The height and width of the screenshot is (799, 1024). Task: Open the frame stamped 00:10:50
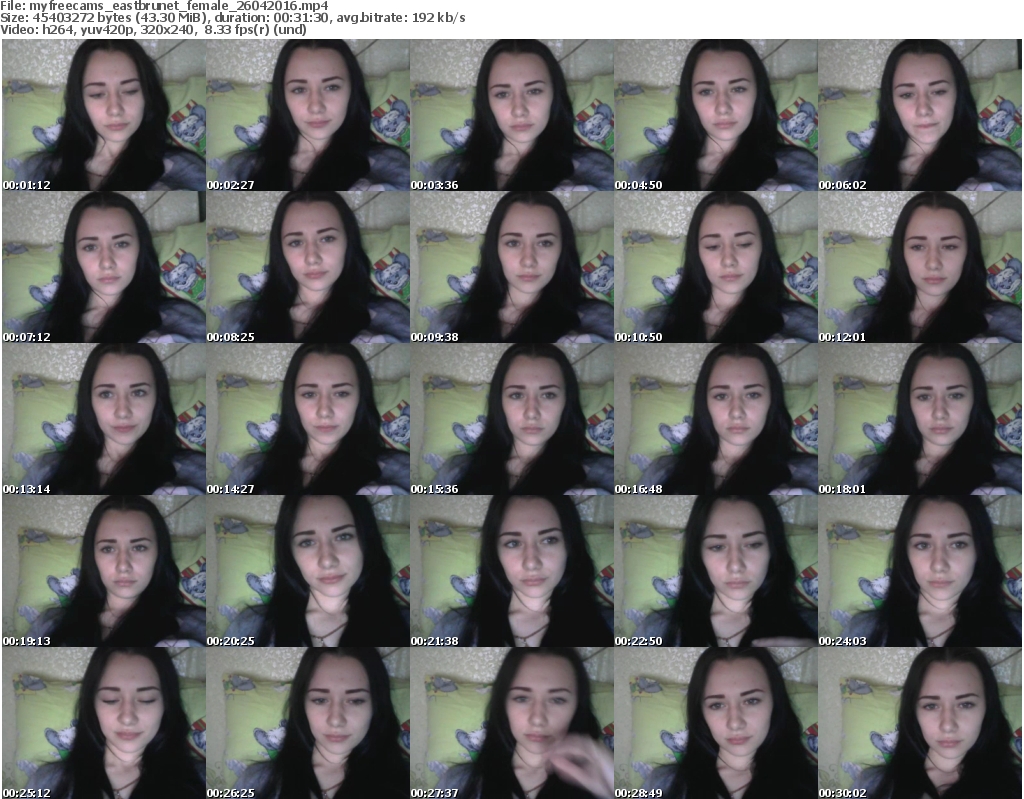pos(716,267)
